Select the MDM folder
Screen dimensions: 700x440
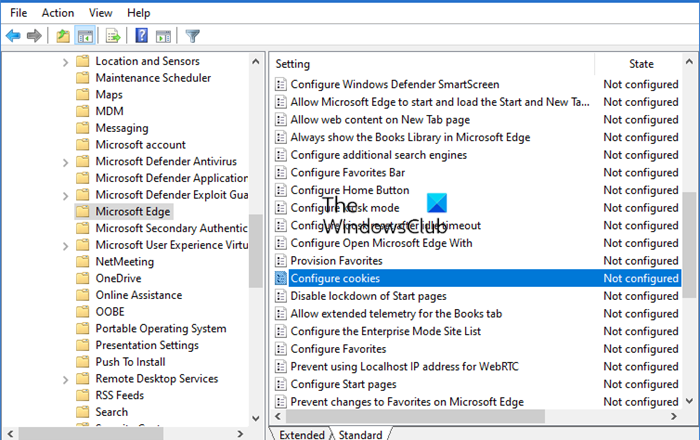pos(109,111)
